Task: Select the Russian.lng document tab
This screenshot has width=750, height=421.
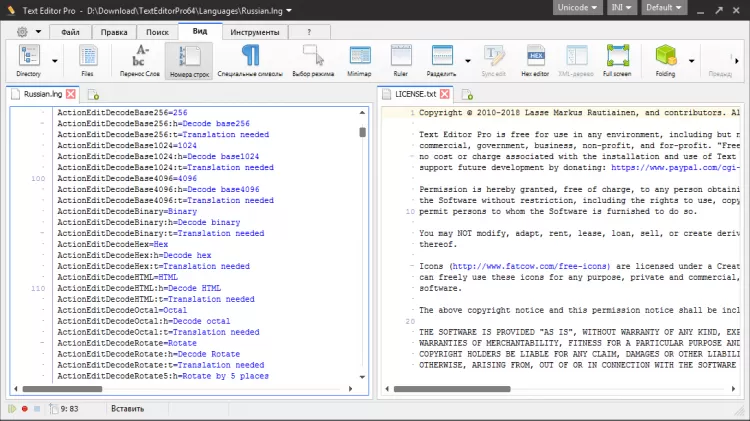Action: 43,94
